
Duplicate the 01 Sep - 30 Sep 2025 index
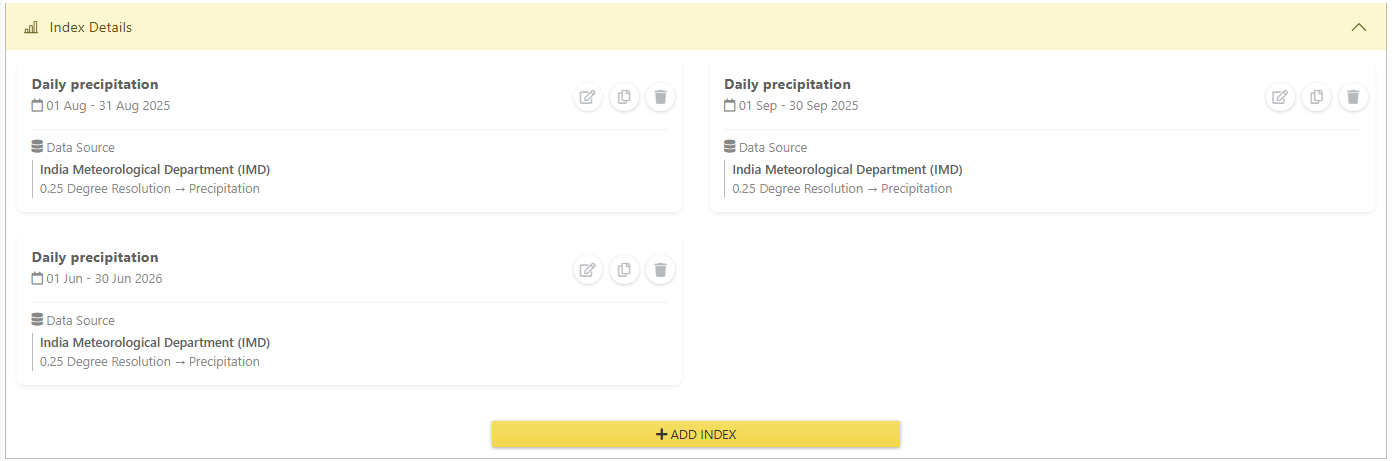[x=1316, y=97]
